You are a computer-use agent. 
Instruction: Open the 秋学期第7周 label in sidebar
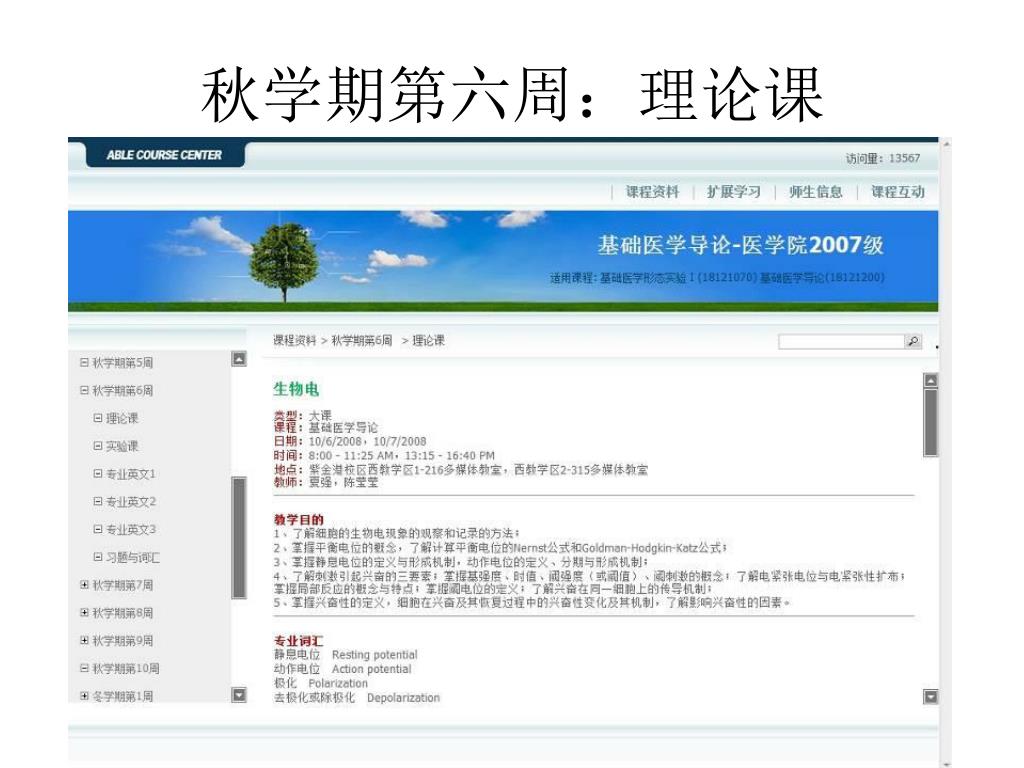pyautogui.click(x=123, y=585)
